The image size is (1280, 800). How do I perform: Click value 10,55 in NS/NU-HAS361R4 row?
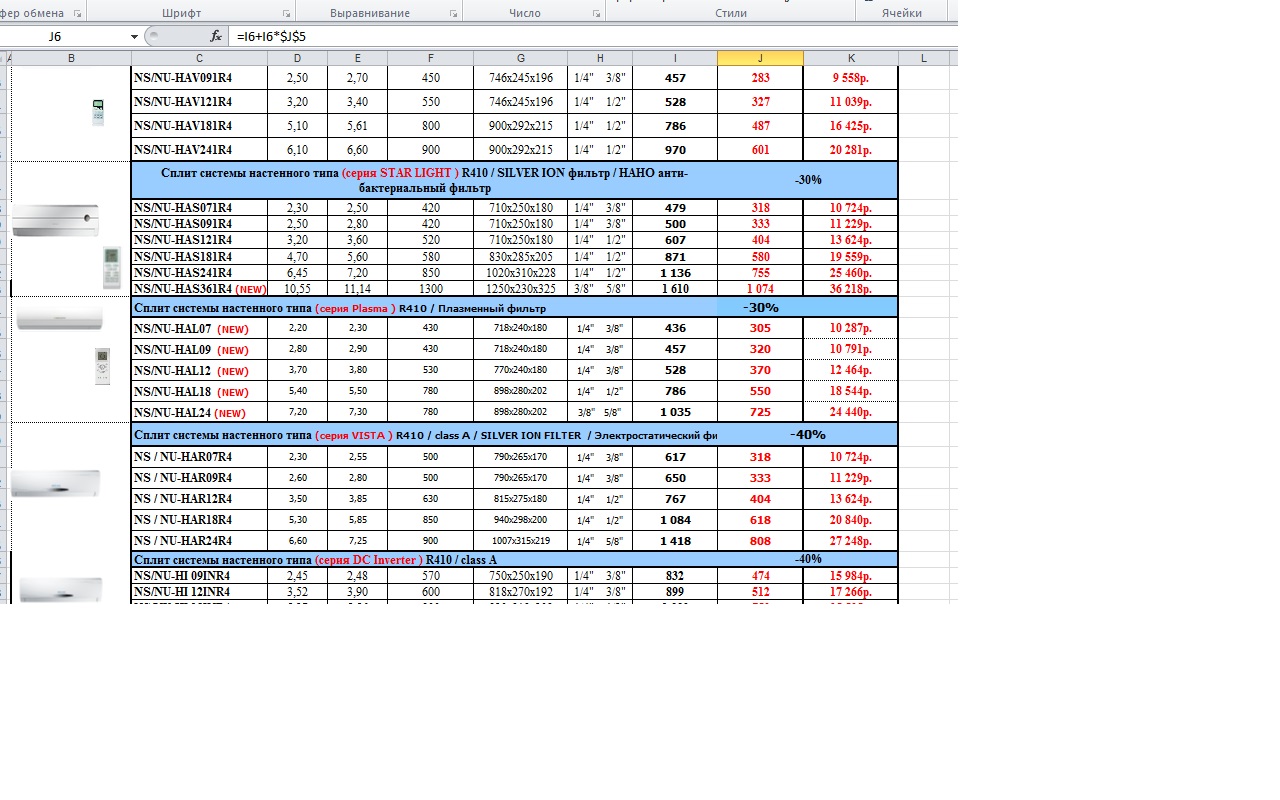tap(297, 289)
